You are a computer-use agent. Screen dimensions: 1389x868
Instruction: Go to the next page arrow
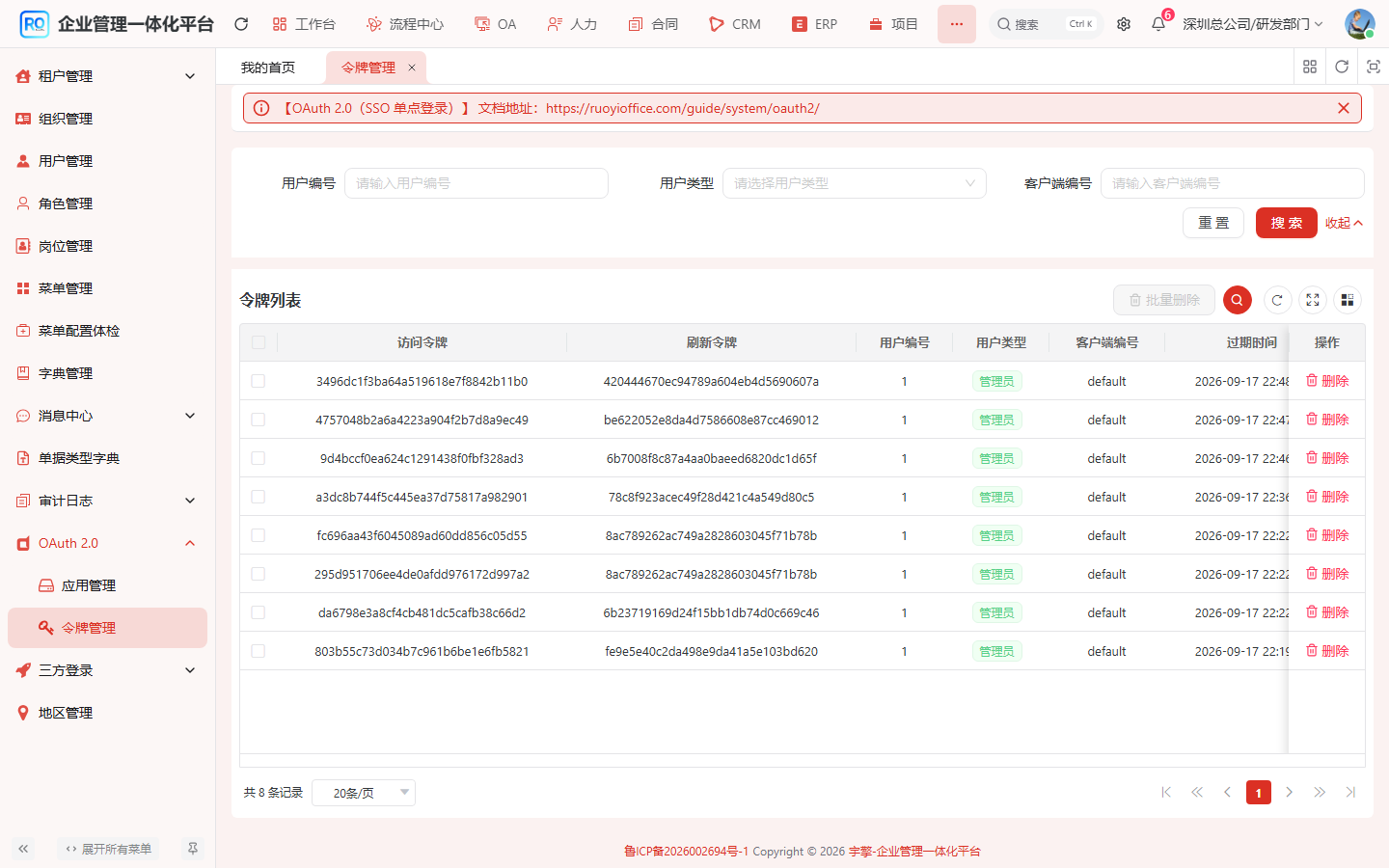[1289, 792]
